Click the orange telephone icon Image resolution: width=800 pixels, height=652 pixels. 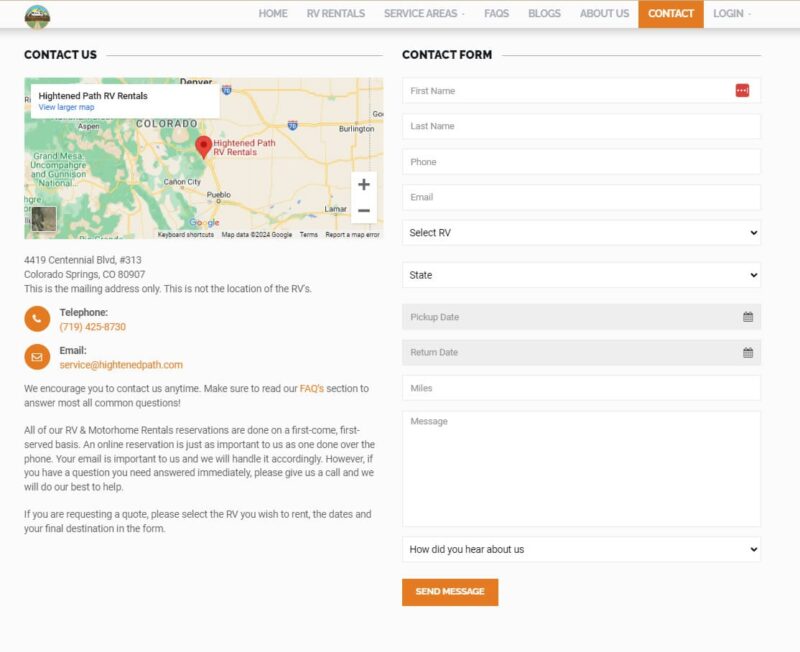[35, 320]
